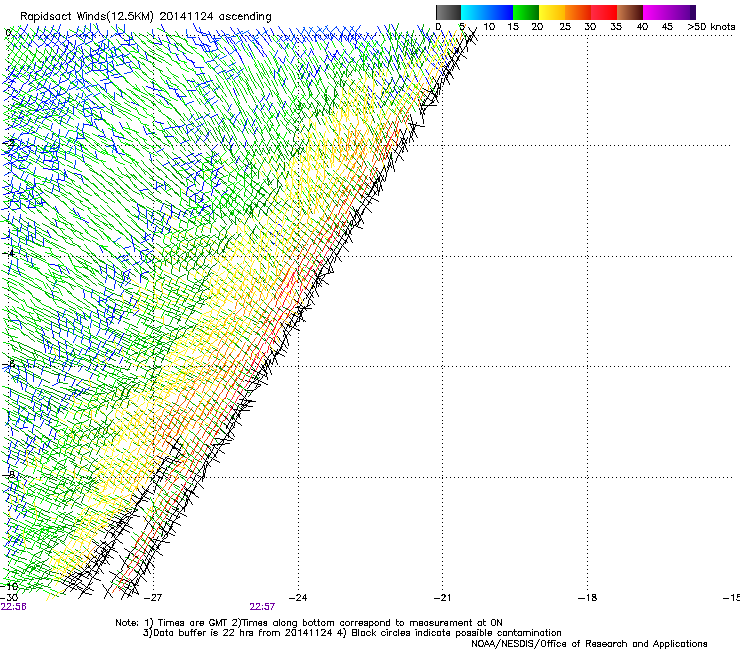Screen dimensions: 740x650
Task: Click the "20" legend scale label
Action: tap(537, 27)
